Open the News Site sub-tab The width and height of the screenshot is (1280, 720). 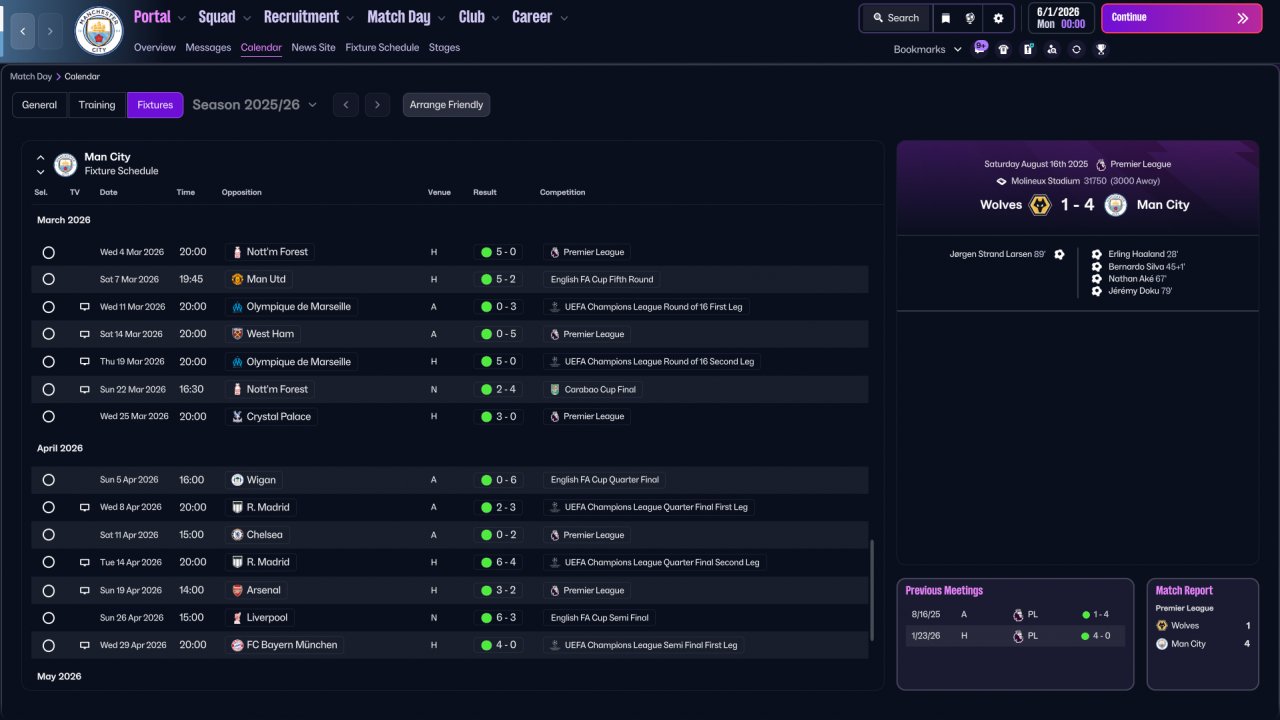click(314, 47)
